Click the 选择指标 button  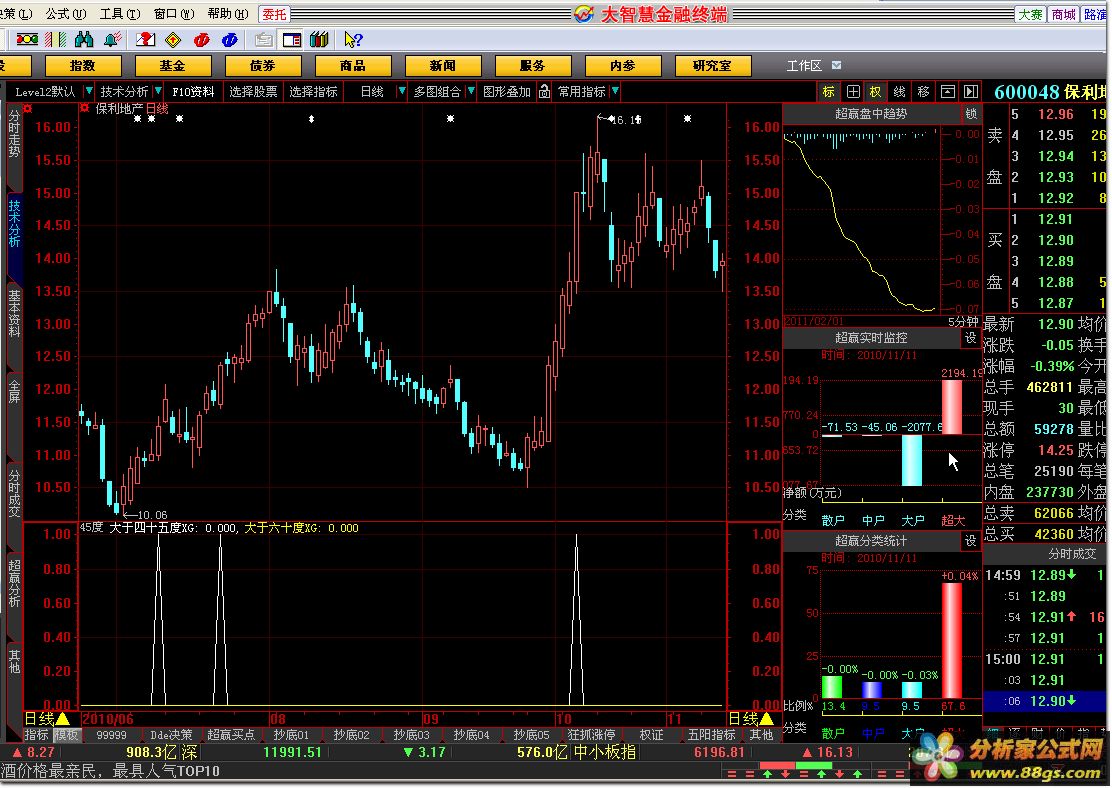(313, 91)
